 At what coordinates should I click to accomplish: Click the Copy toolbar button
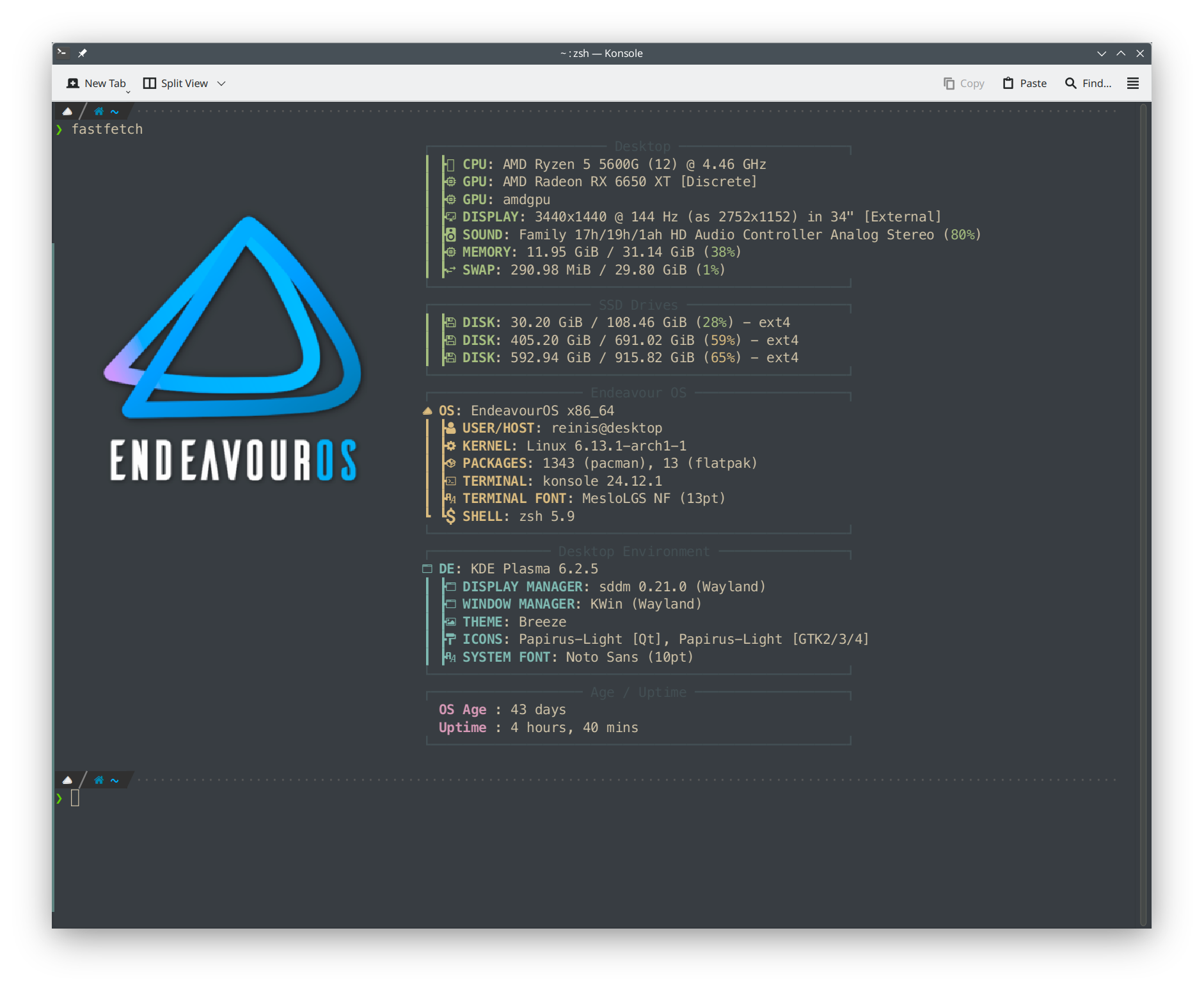click(963, 83)
